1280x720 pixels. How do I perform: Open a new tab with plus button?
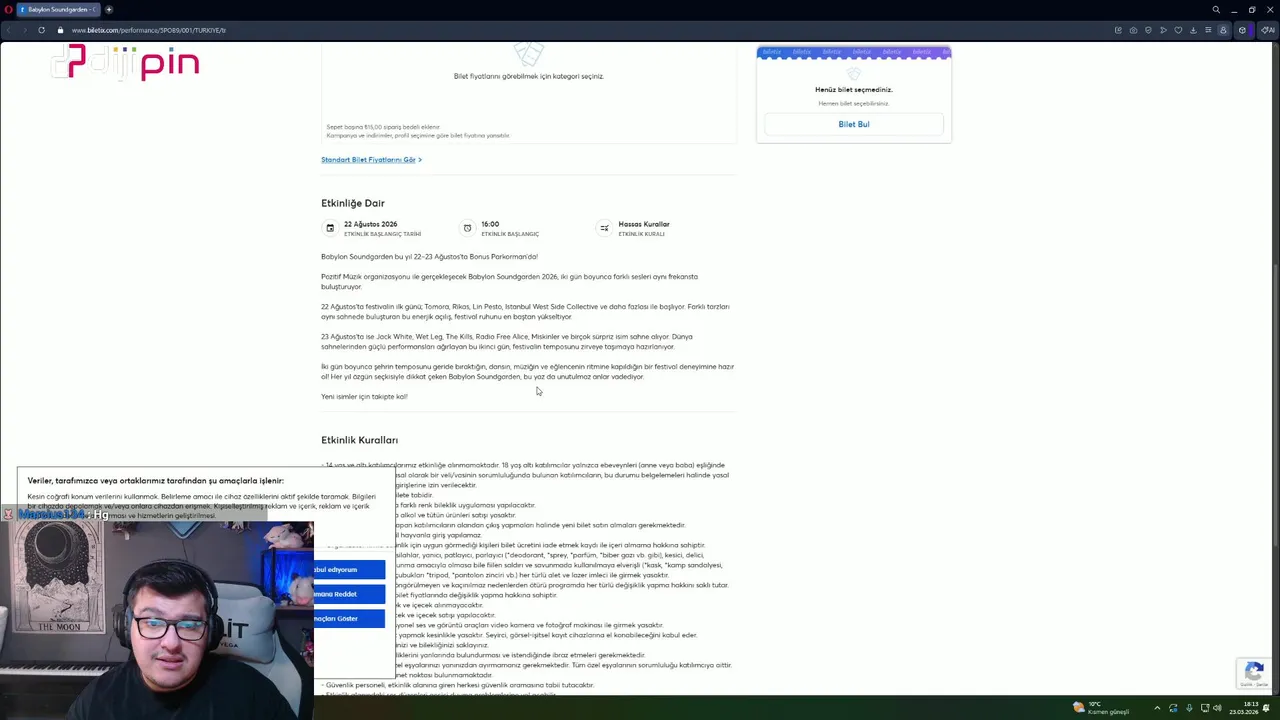[109, 9]
